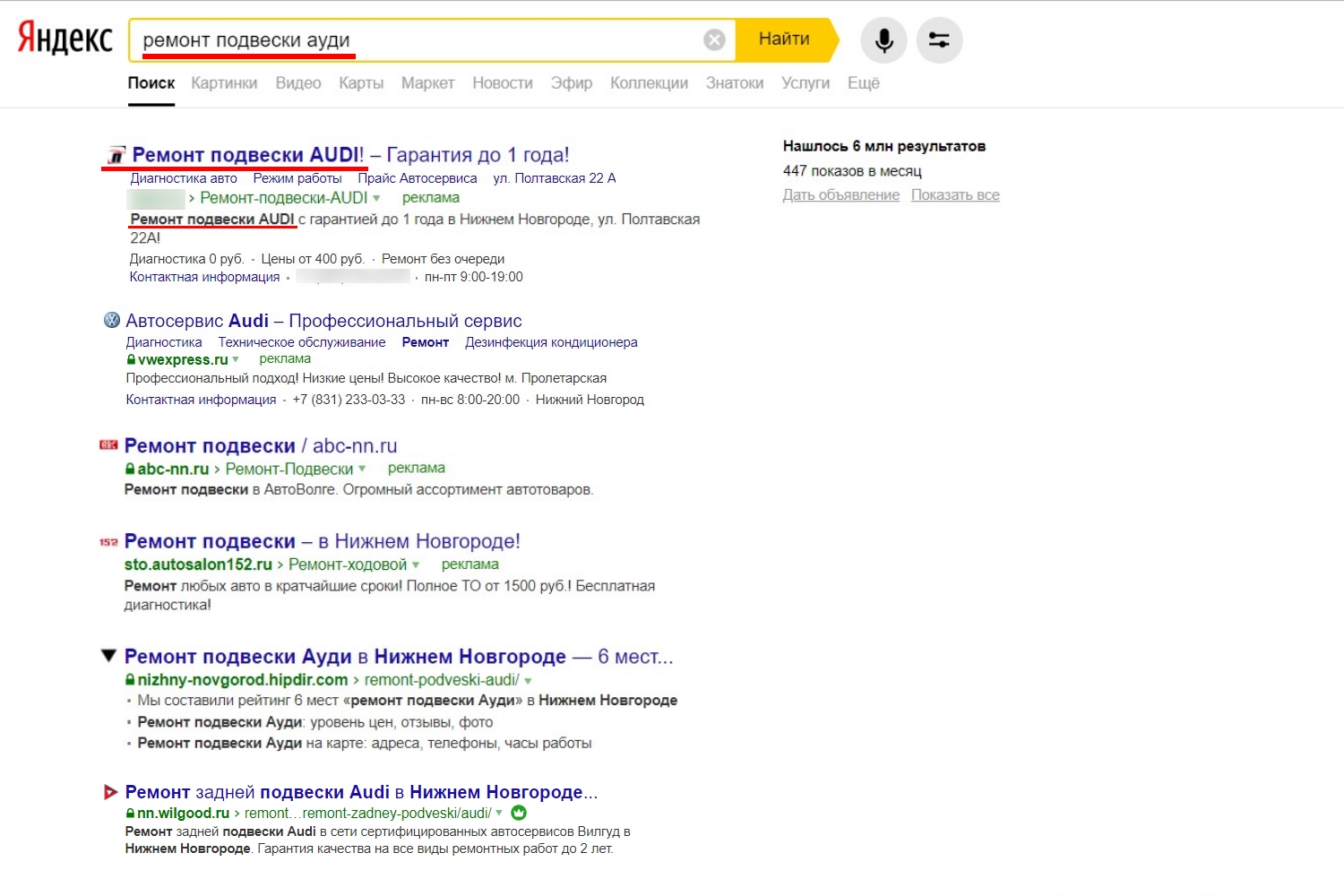Clear the search query with the X icon
Image resolution: width=1344 pixels, height=896 pixels.
tap(714, 39)
